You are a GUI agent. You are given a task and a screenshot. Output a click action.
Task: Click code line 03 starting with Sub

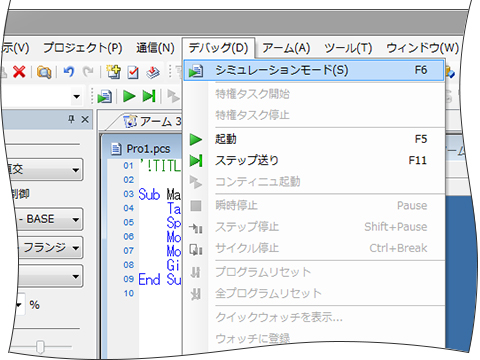(x=159, y=194)
